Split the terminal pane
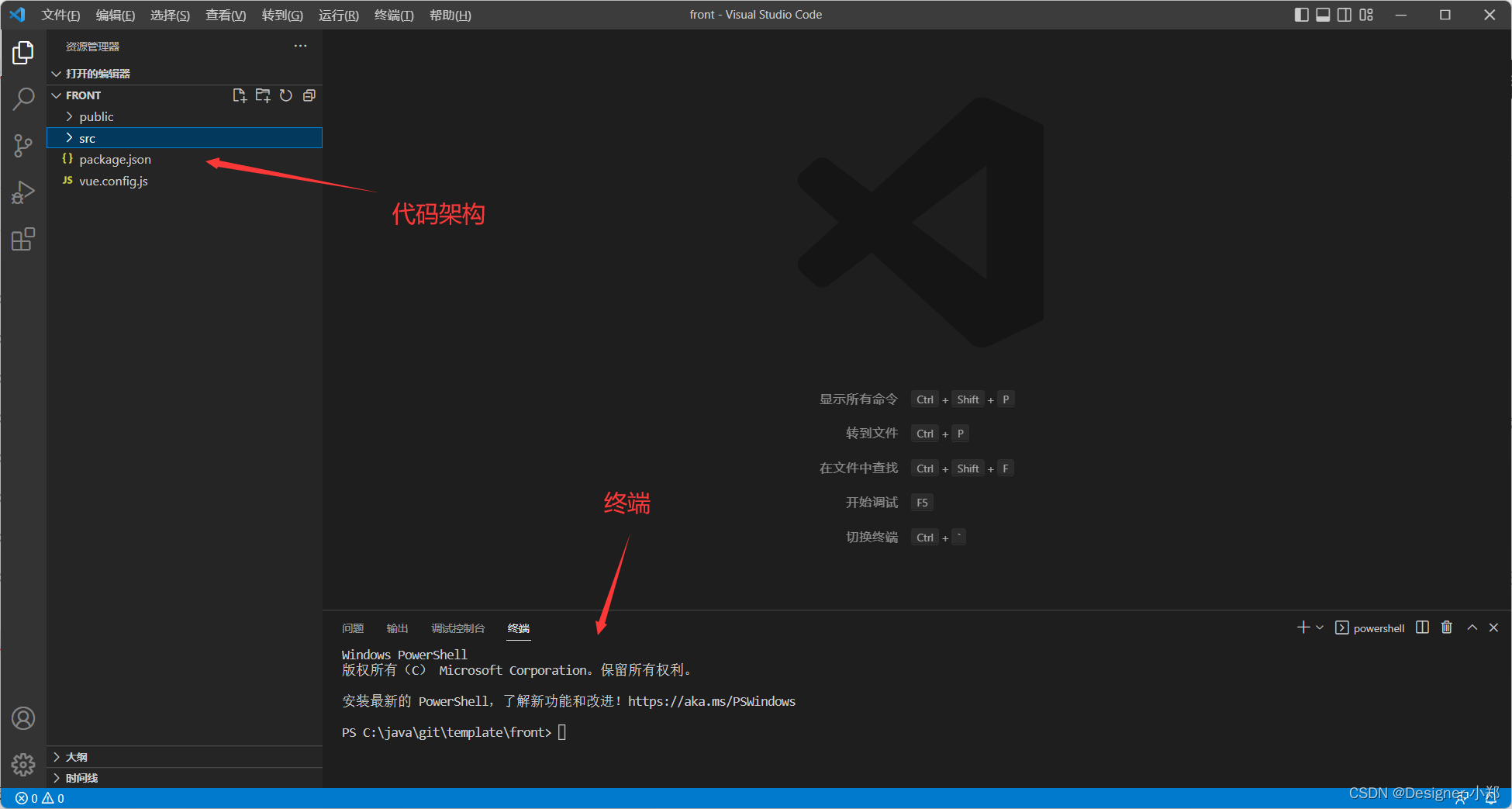 1422,627
